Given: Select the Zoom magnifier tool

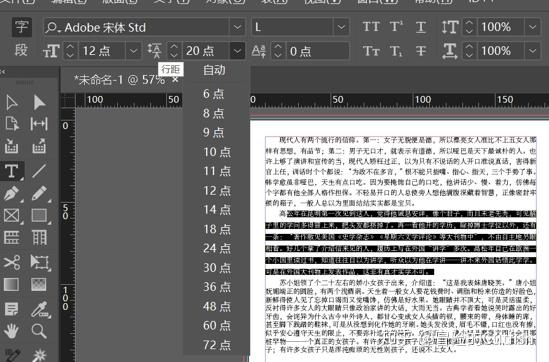Looking at the screenshot, I should coord(39,331).
